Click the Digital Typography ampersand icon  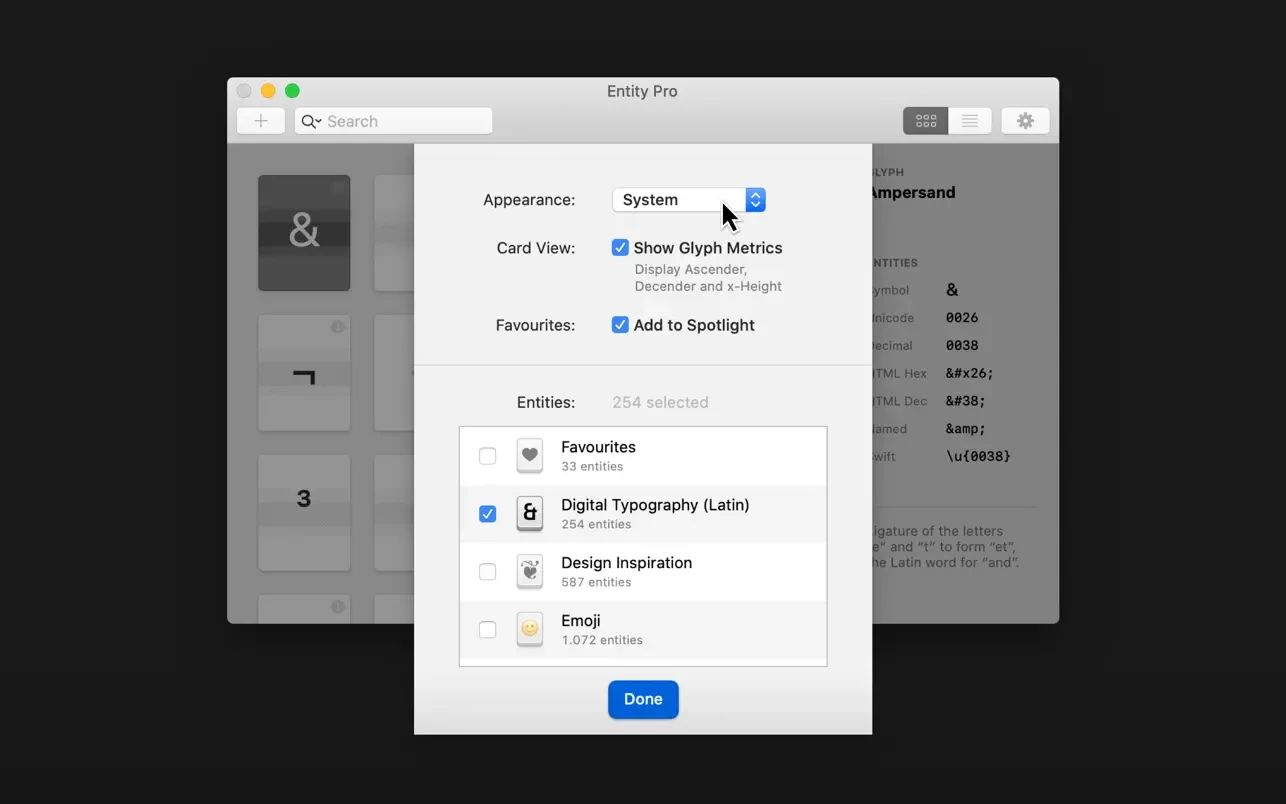530,514
